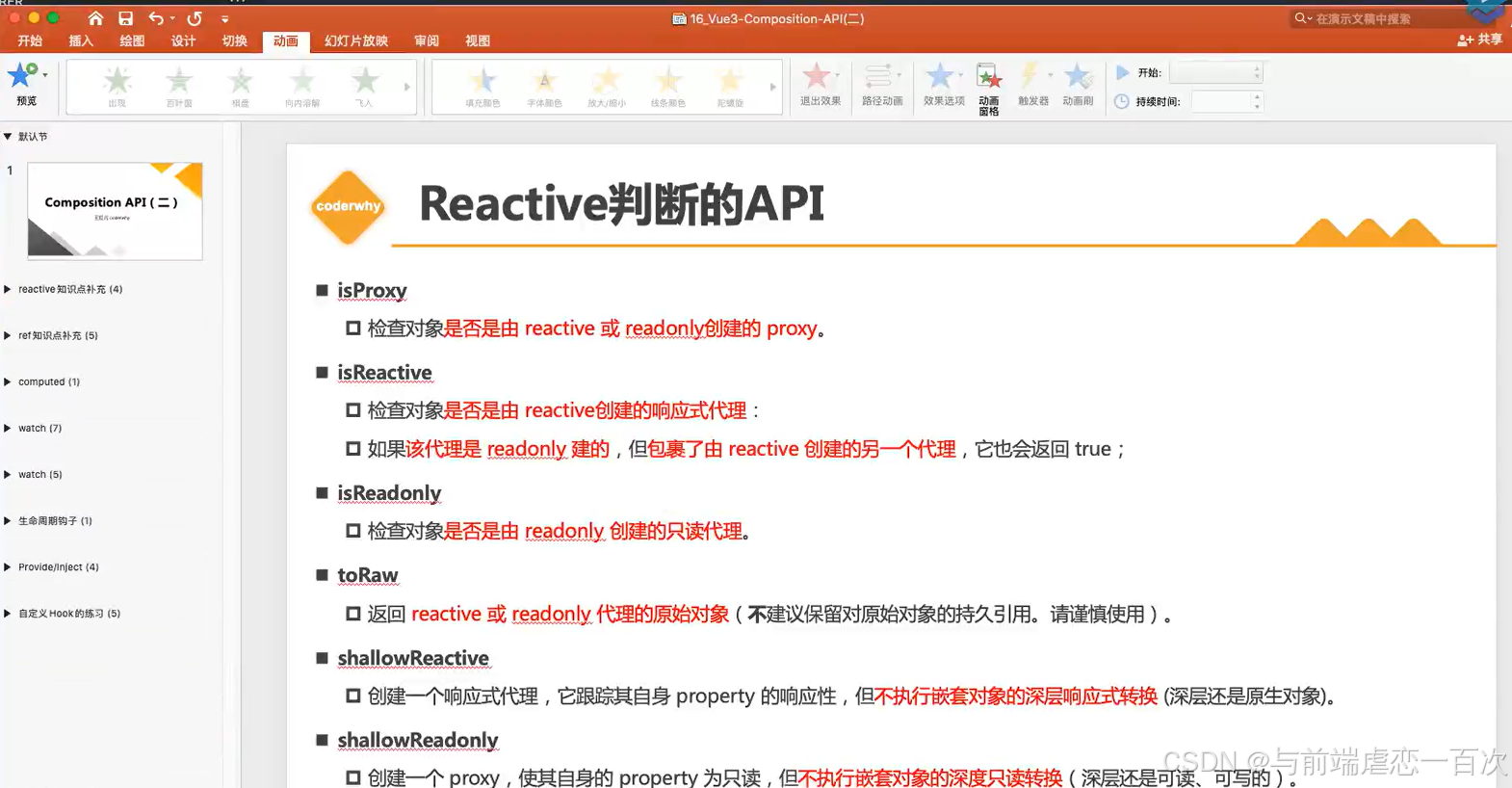Click the duration stepper arrows
This screenshot has width=1512, height=788.
click(x=1257, y=101)
